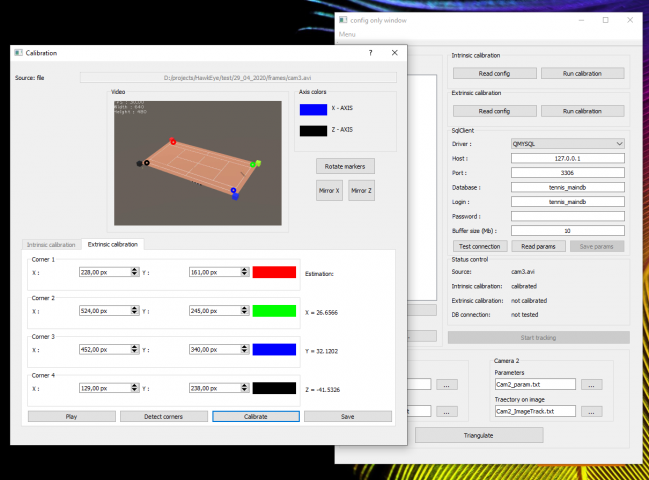This screenshot has width=649, height=480.
Task: Click Extrinsic calibration Run calibration button
Action: (x=582, y=111)
